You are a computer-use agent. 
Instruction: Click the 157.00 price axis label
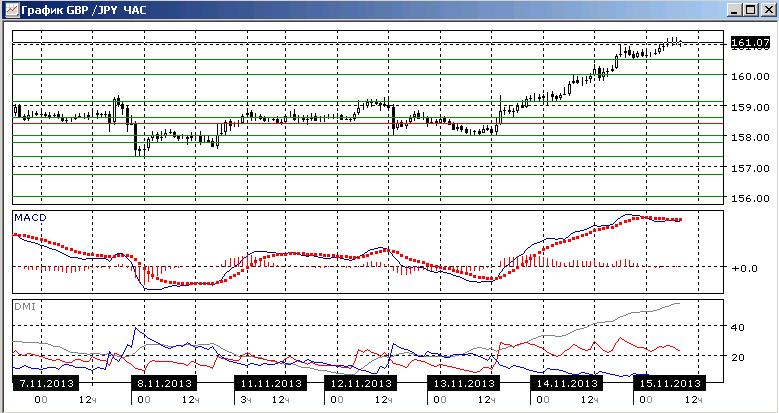click(750, 168)
